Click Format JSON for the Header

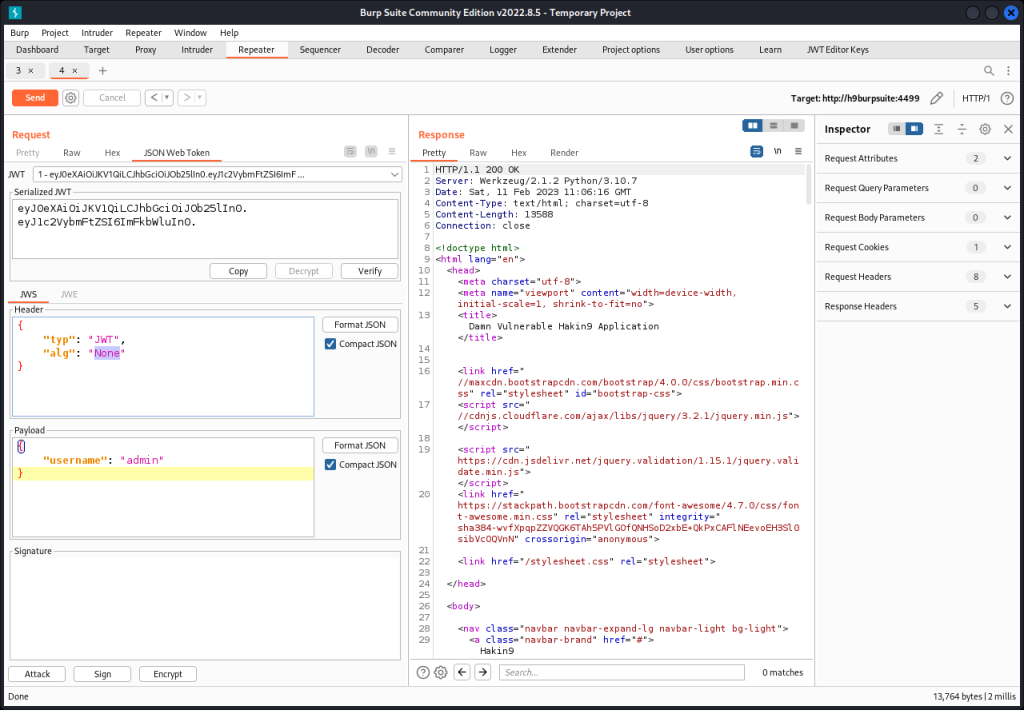360,325
